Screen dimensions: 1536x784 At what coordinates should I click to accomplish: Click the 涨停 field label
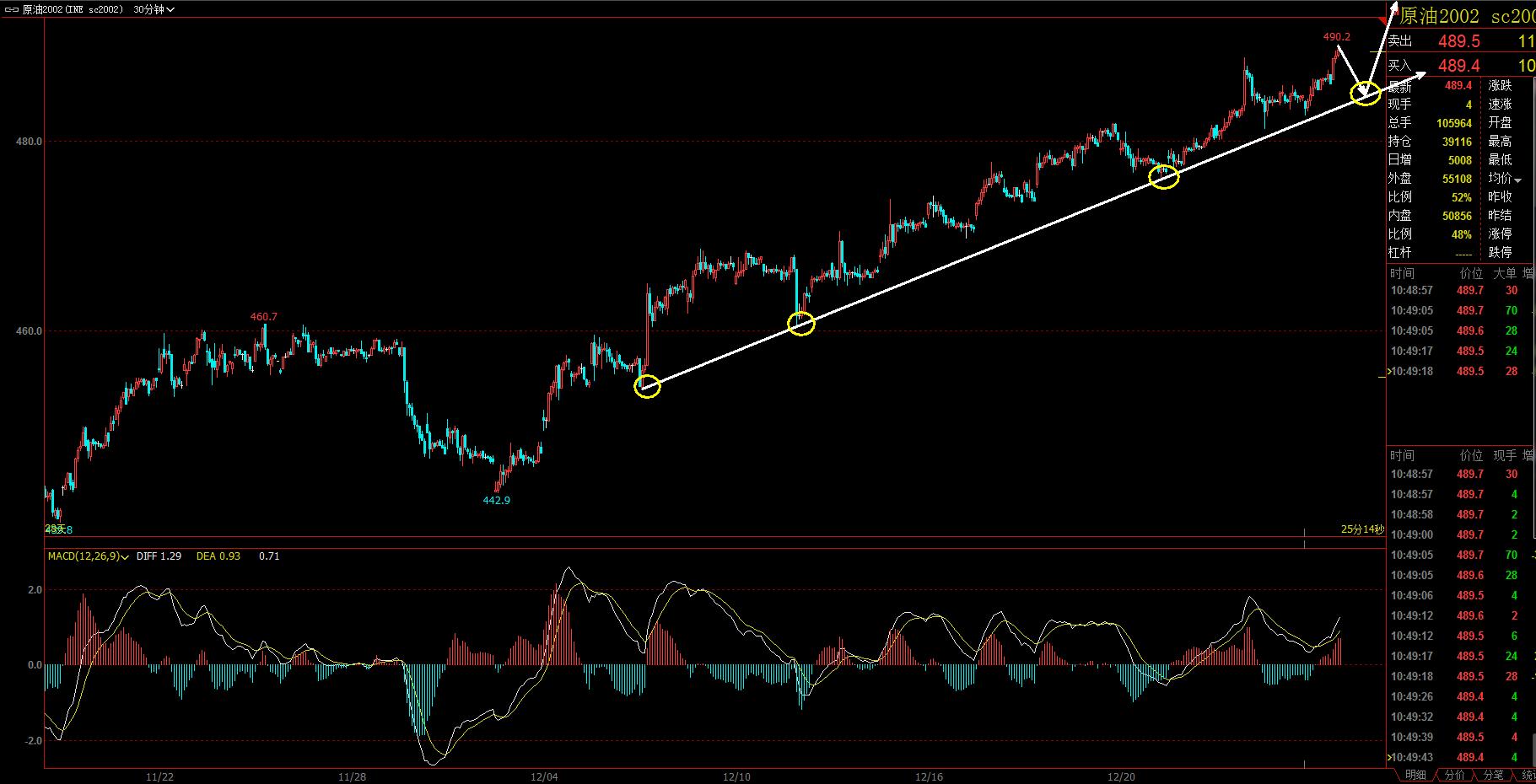tap(1500, 234)
